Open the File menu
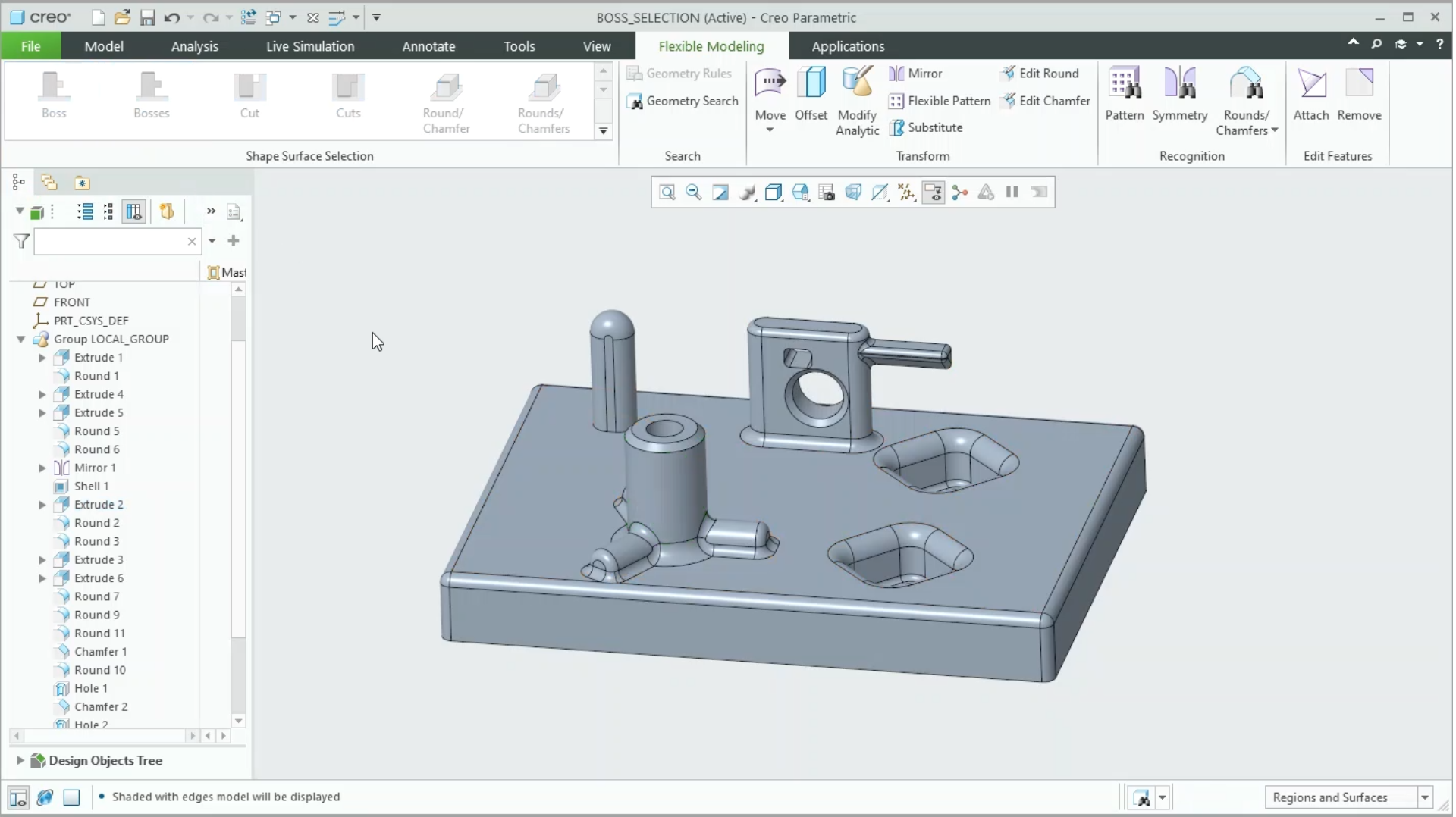The image size is (1456, 817). pyautogui.click(x=31, y=46)
